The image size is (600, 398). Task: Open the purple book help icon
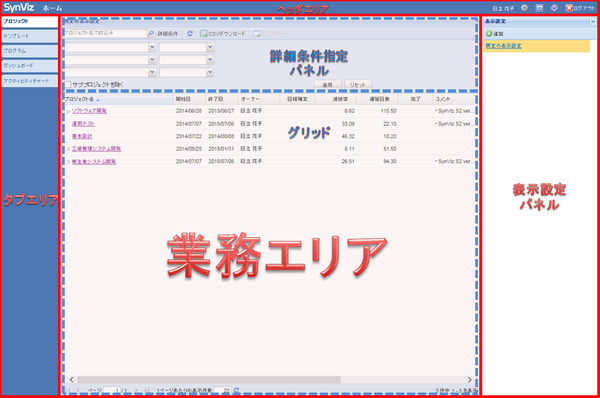(x=554, y=8)
